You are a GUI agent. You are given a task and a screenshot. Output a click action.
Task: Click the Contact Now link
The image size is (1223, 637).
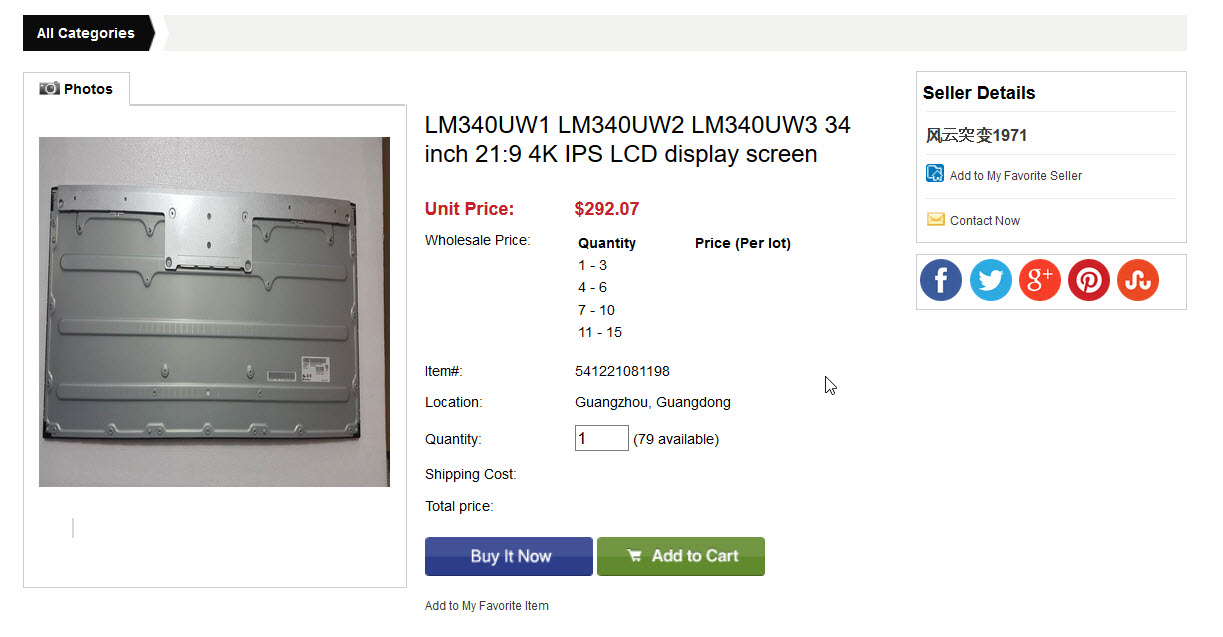point(985,220)
